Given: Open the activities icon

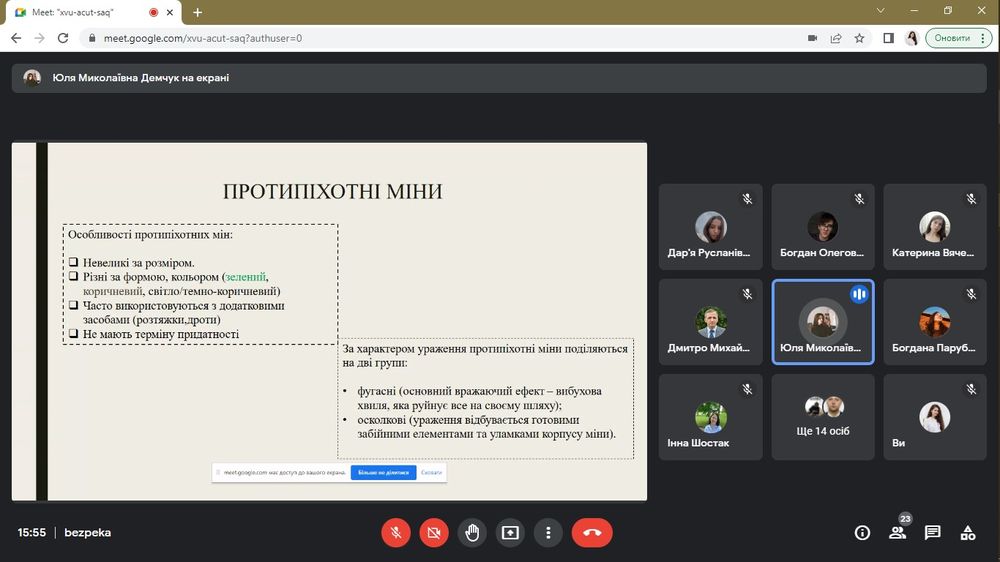Looking at the screenshot, I should click(967, 533).
